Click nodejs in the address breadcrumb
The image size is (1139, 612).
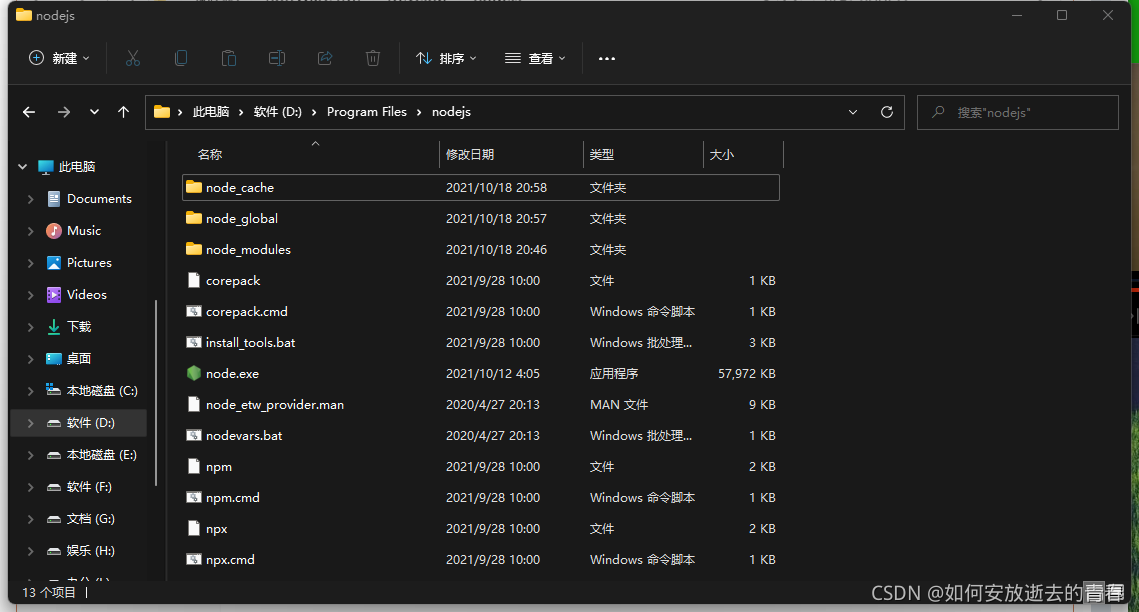pos(451,112)
